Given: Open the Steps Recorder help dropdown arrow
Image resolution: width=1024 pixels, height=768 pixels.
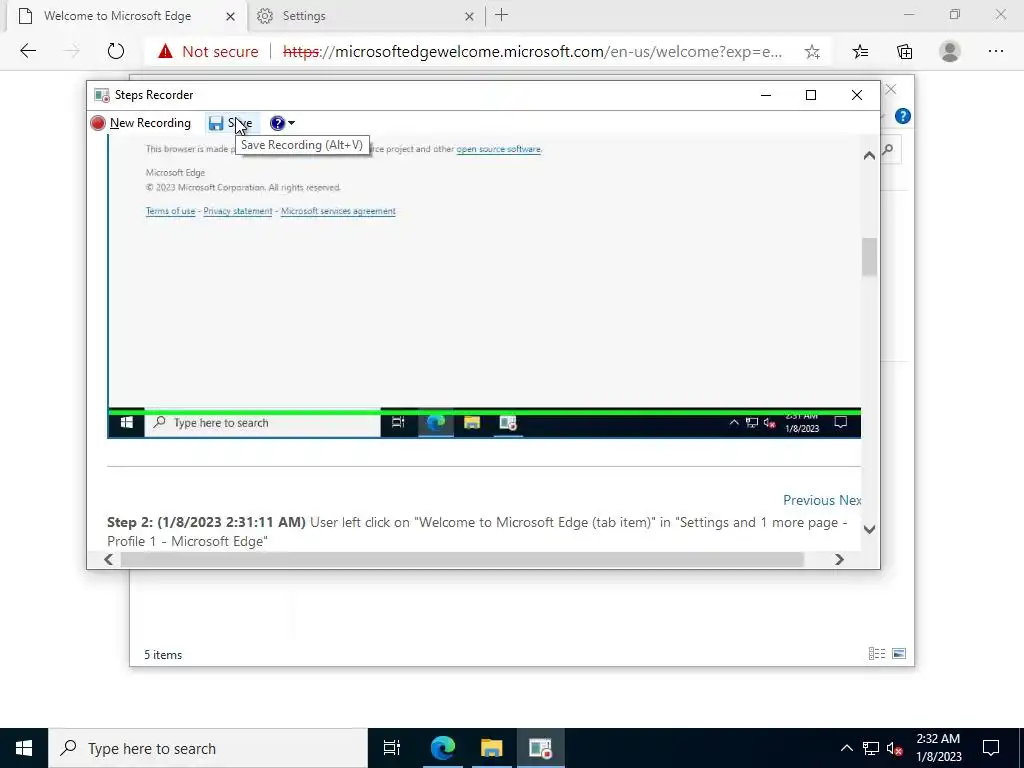Looking at the screenshot, I should pyautogui.click(x=291, y=123).
